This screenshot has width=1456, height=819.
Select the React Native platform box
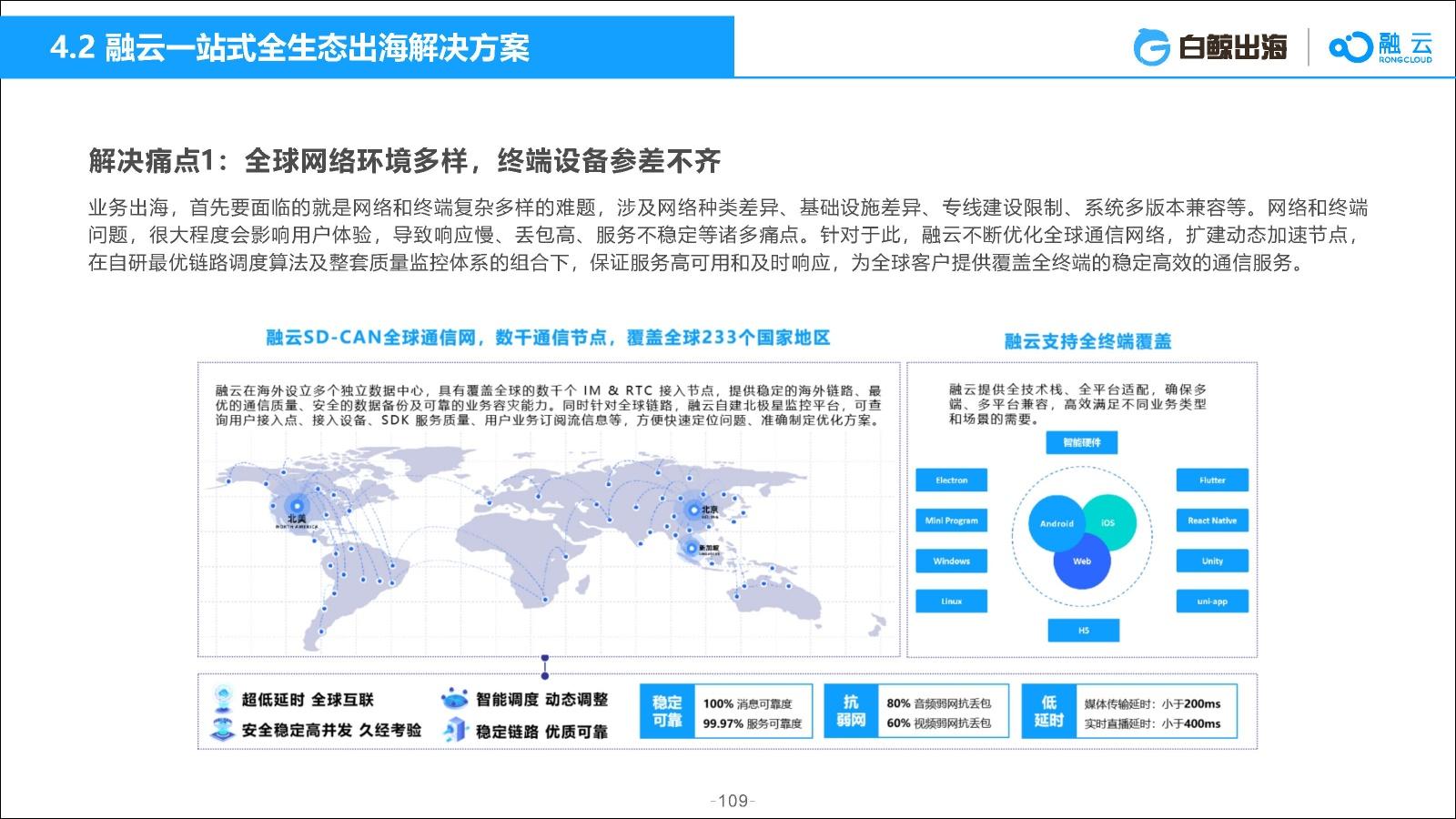coord(1212,521)
